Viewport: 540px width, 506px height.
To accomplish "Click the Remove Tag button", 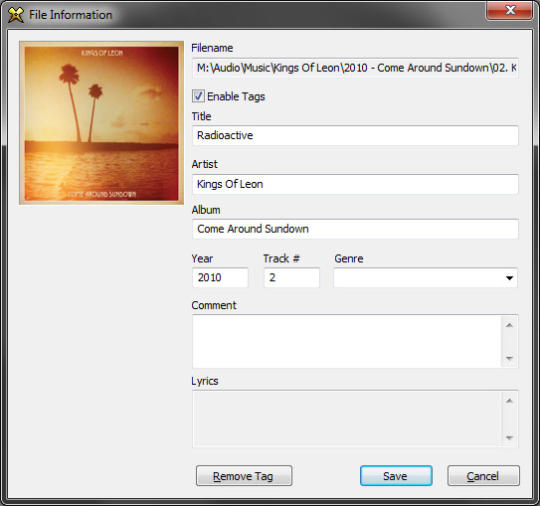I will click(244, 476).
